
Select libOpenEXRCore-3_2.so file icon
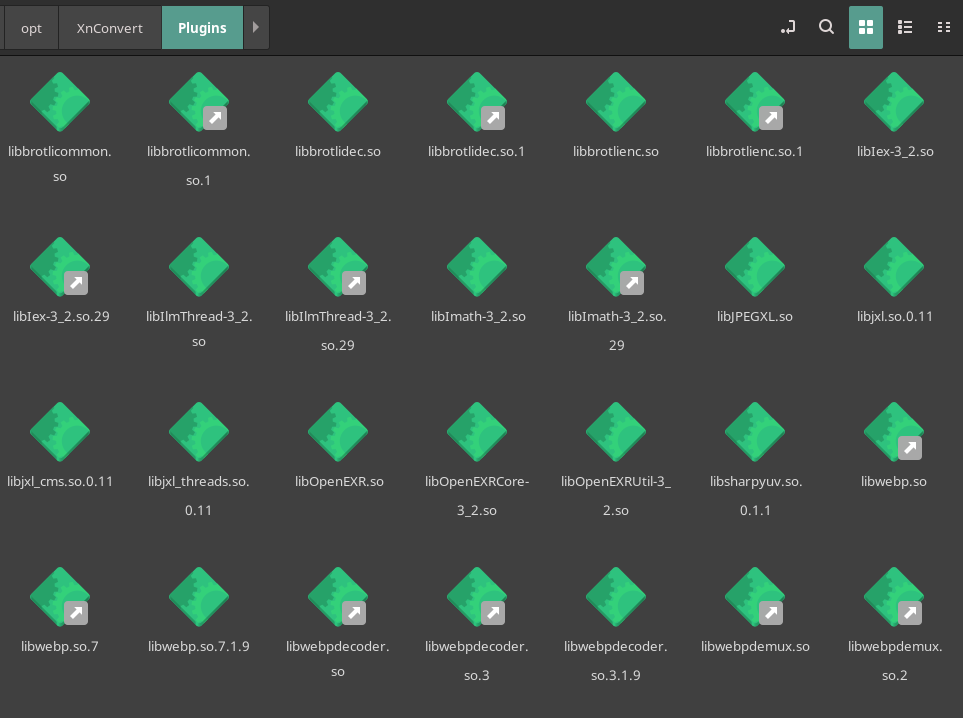pyautogui.click(x=477, y=432)
